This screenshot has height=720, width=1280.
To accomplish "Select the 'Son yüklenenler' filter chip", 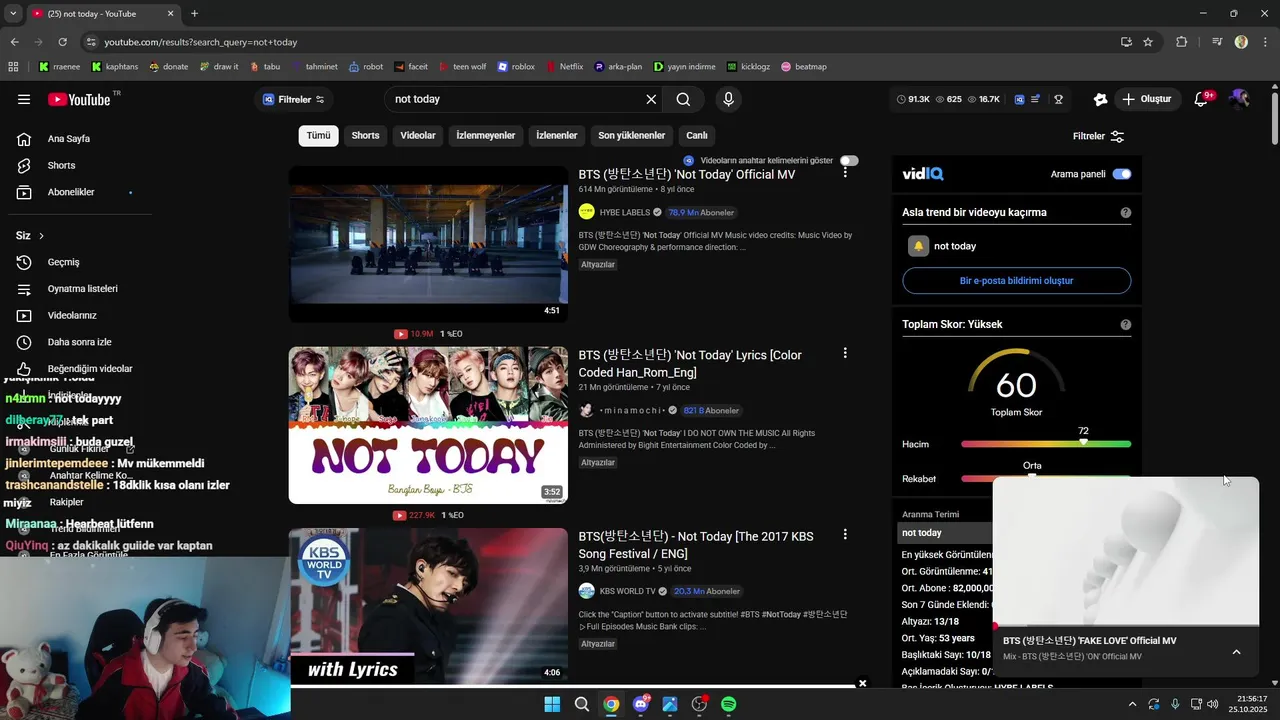I will tap(632, 136).
